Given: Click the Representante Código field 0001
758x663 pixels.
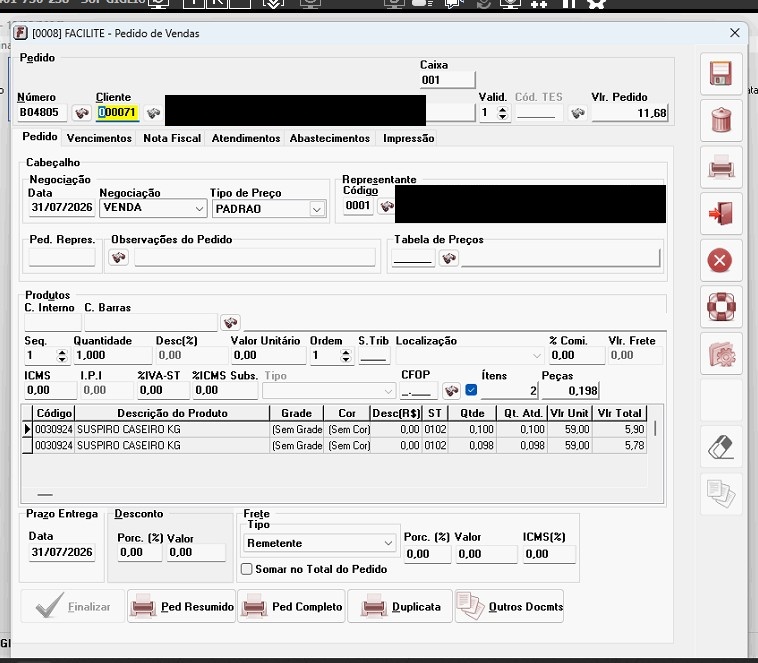Looking at the screenshot, I should [358, 206].
